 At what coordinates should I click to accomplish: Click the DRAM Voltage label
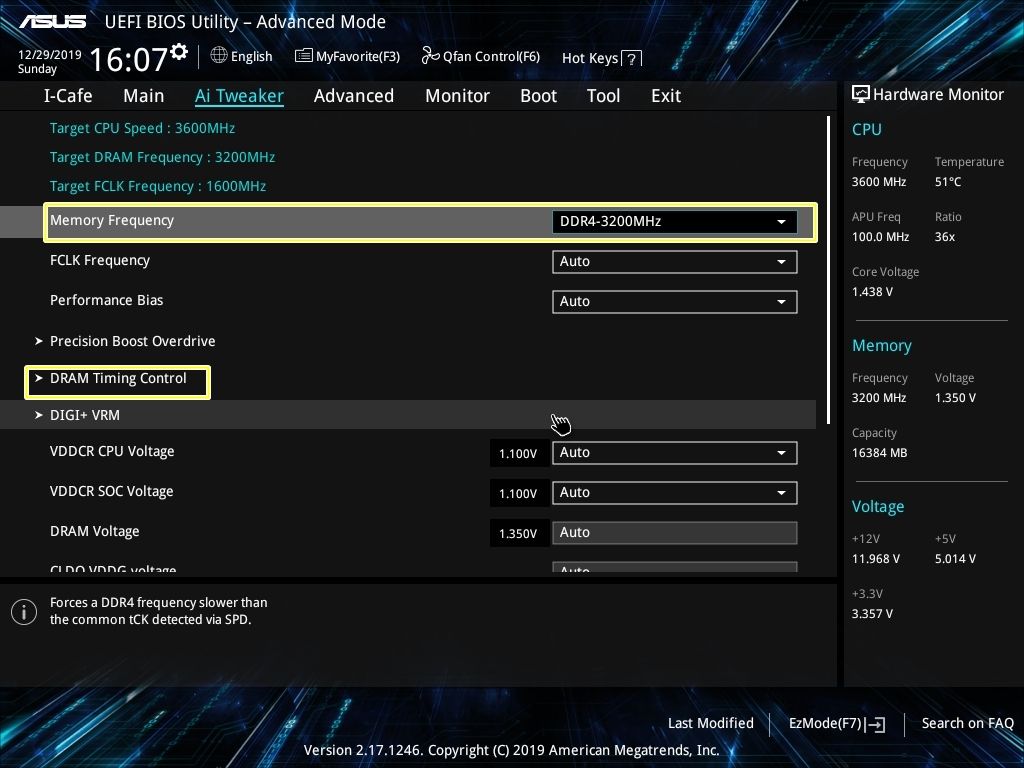tap(95, 532)
